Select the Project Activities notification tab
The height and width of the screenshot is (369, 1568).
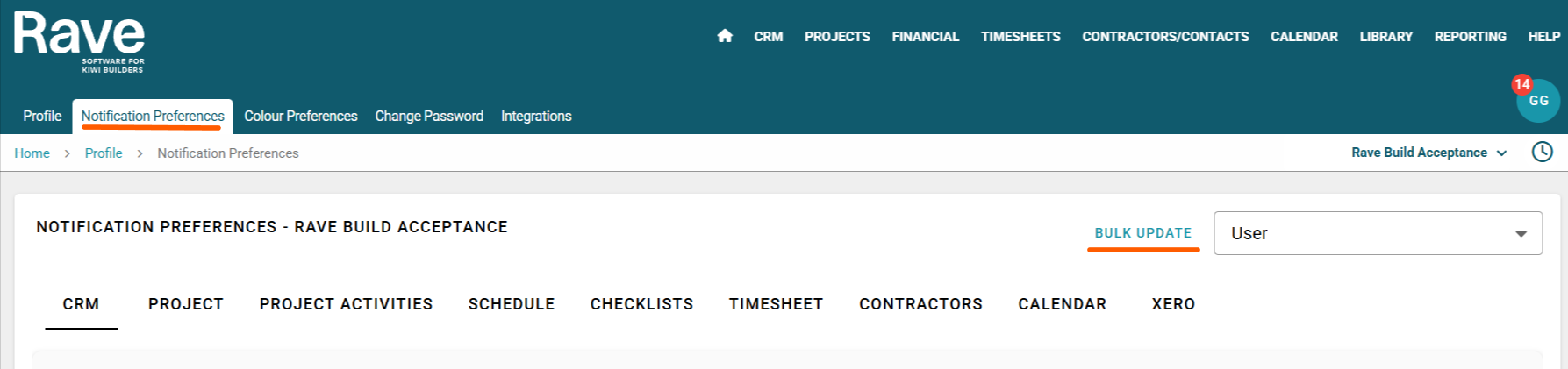pos(346,304)
